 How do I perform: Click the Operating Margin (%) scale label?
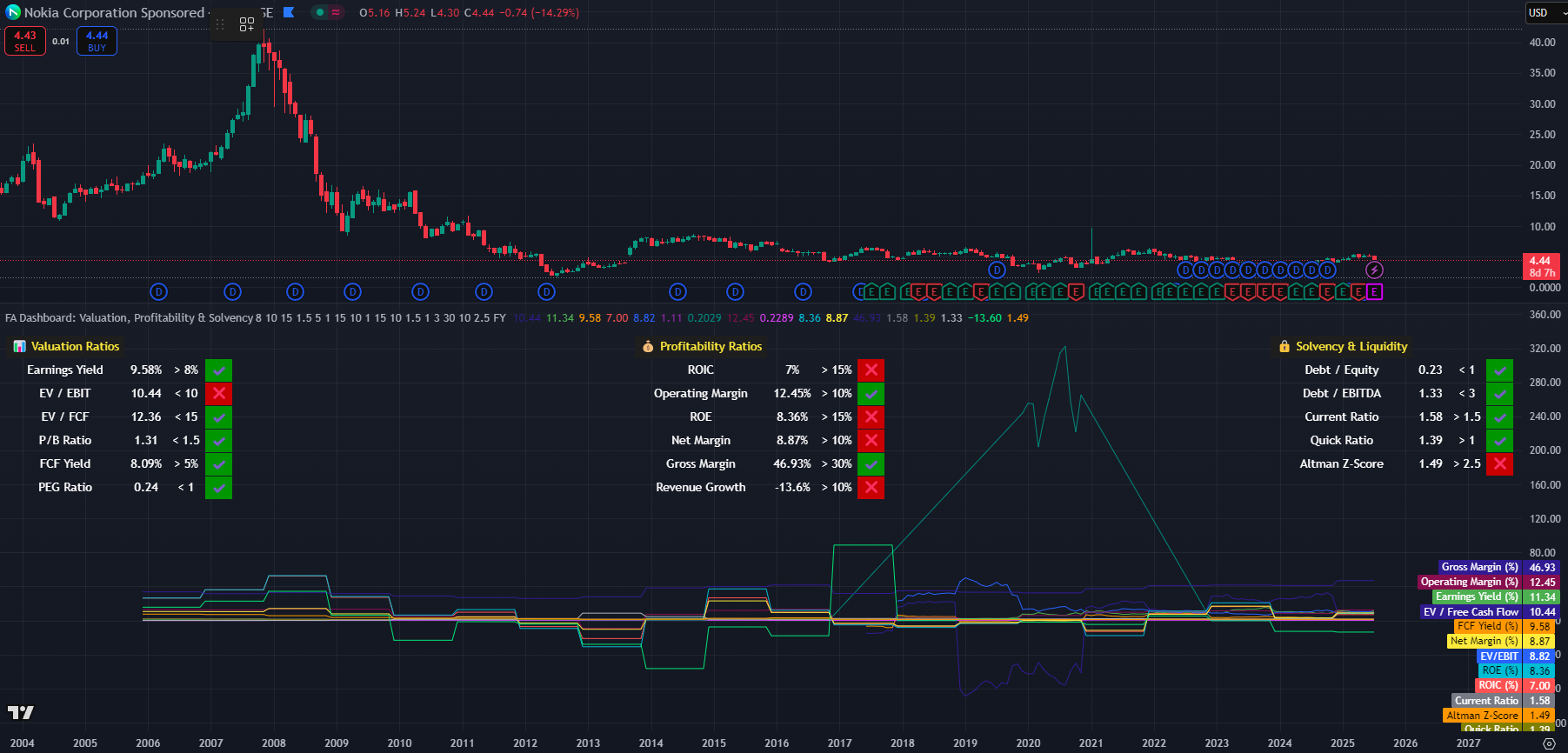pos(1469,582)
